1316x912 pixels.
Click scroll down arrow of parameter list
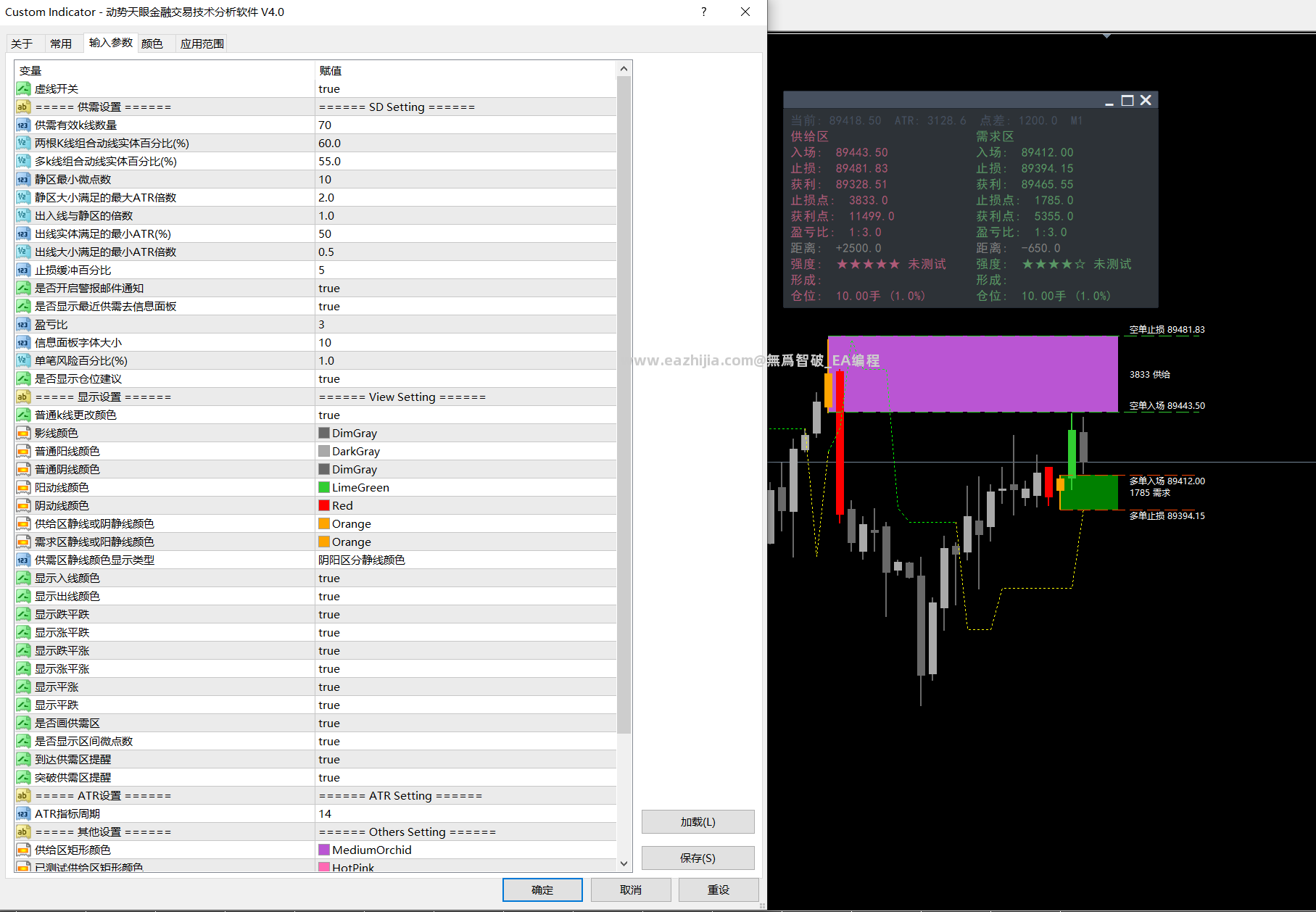pyautogui.click(x=624, y=863)
